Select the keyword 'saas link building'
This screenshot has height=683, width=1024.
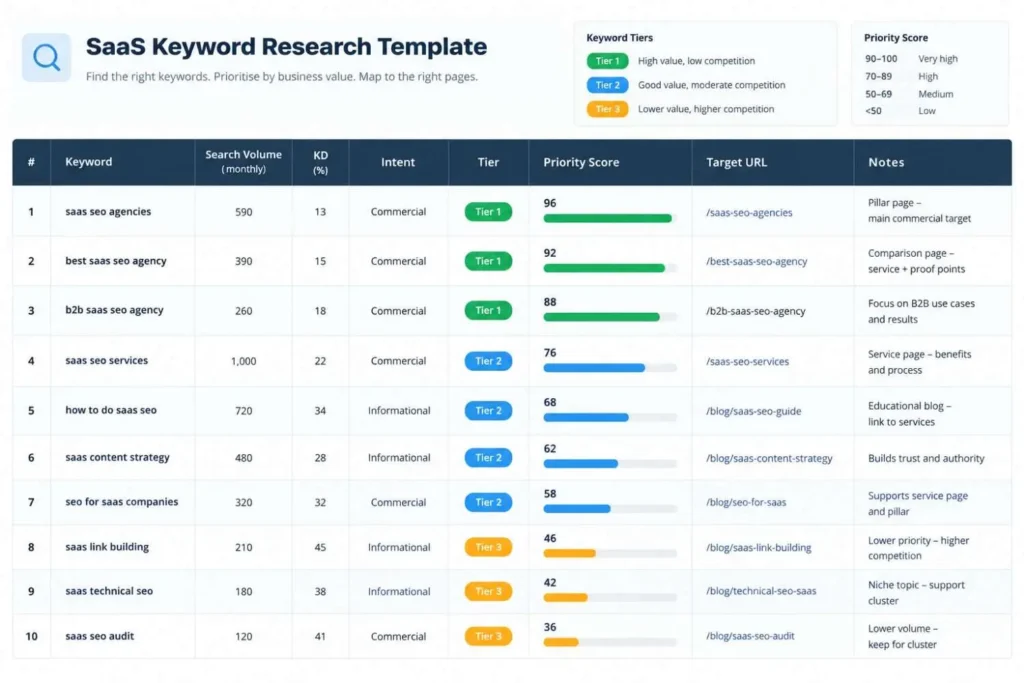tap(107, 547)
